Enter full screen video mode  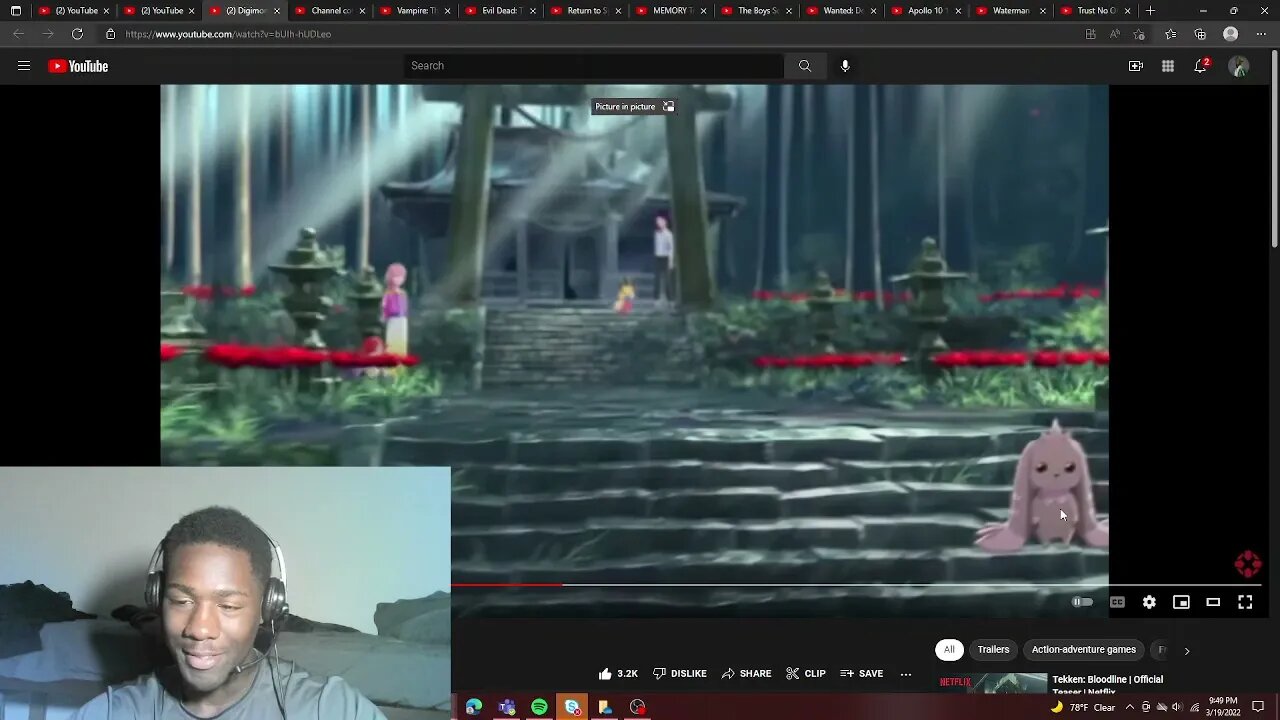[x=1245, y=602]
